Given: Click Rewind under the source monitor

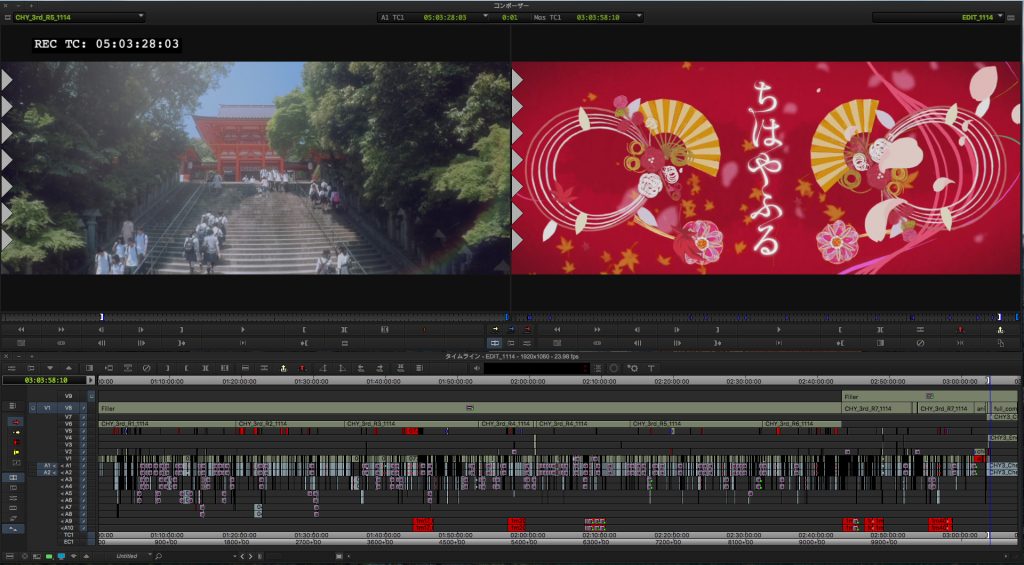Looking at the screenshot, I should pos(21,330).
